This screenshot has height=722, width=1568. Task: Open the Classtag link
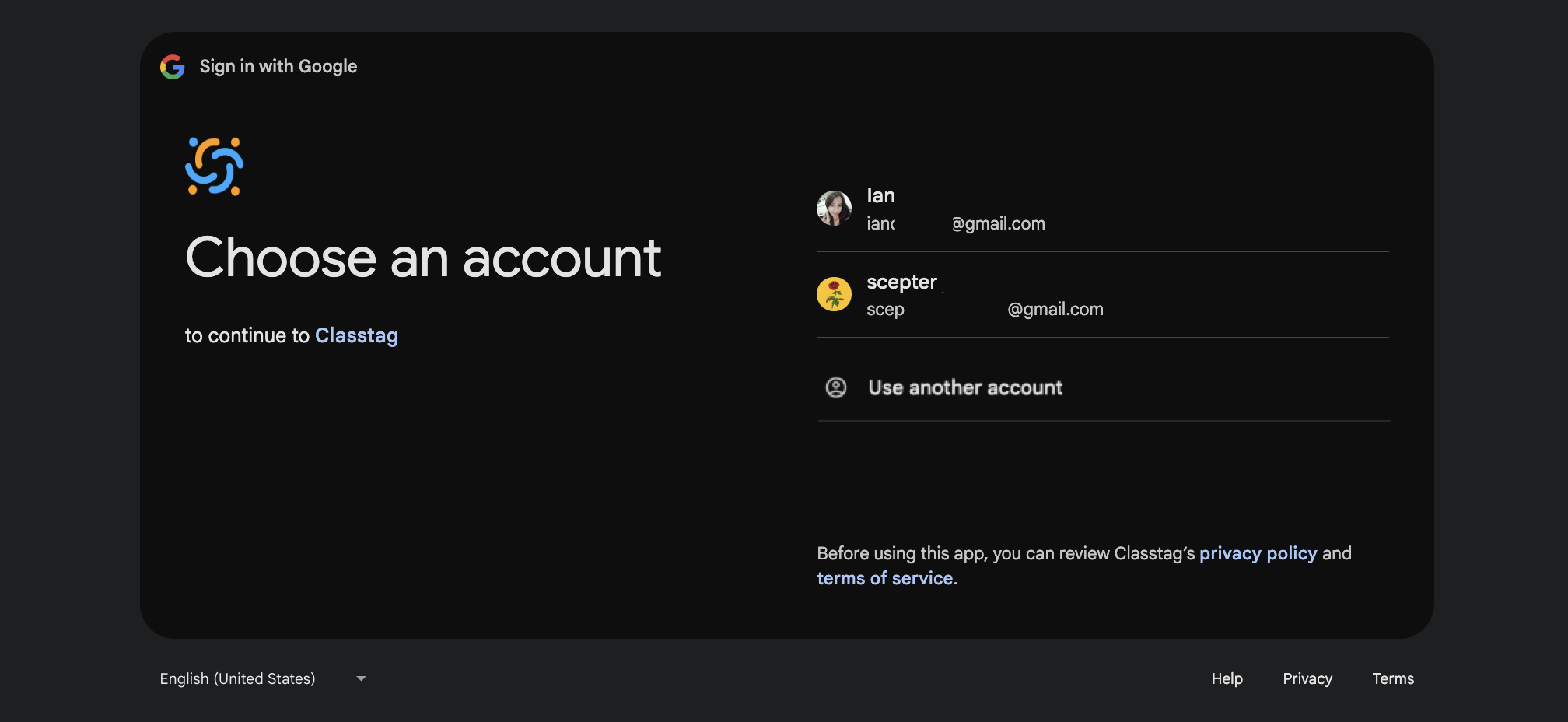click(x=356, y=335)
